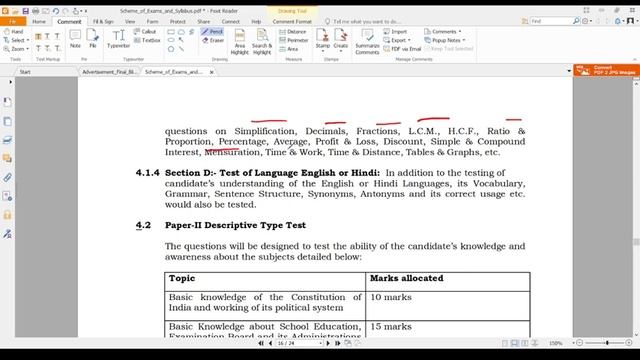The image size is (640, 360).
Task: Click FDF via Email
Action: [x=402, y=49]
